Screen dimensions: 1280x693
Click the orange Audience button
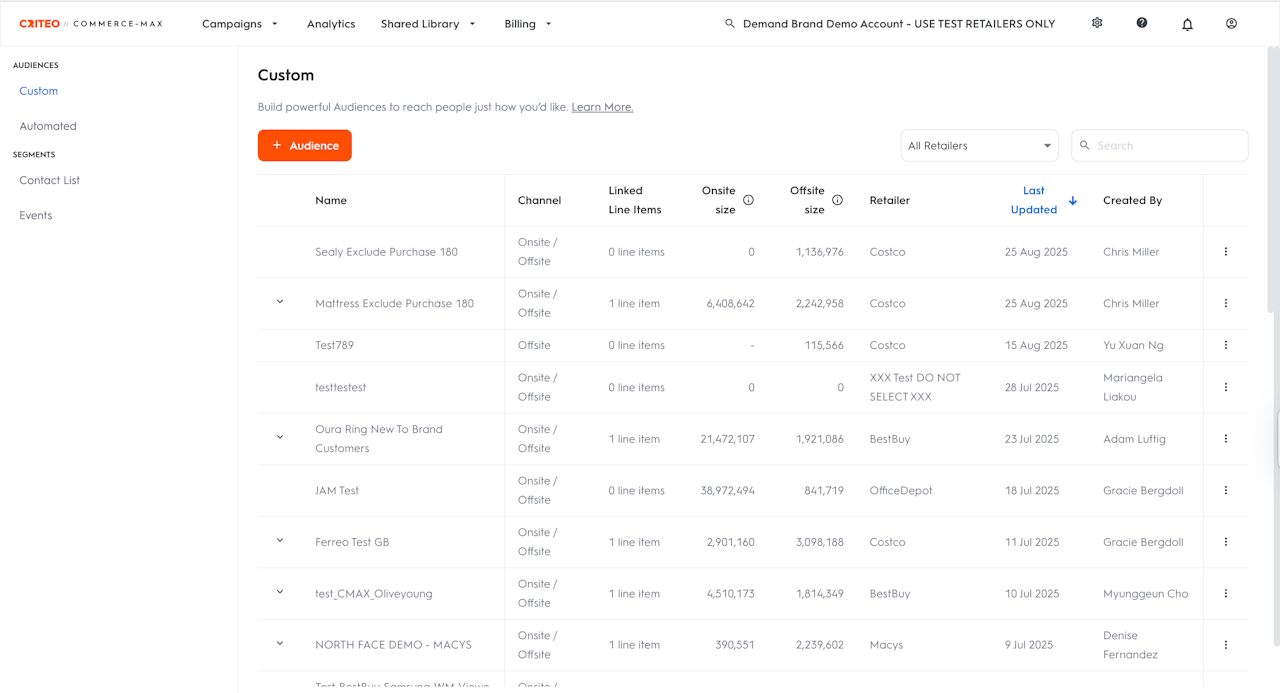(x=305, y=146)
